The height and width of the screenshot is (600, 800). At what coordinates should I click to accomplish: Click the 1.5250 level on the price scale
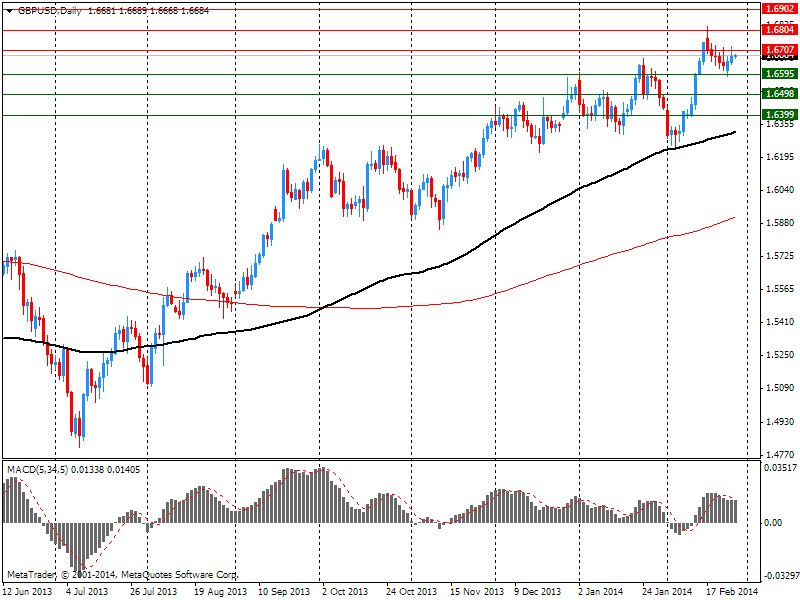click(x=778, y=355)
